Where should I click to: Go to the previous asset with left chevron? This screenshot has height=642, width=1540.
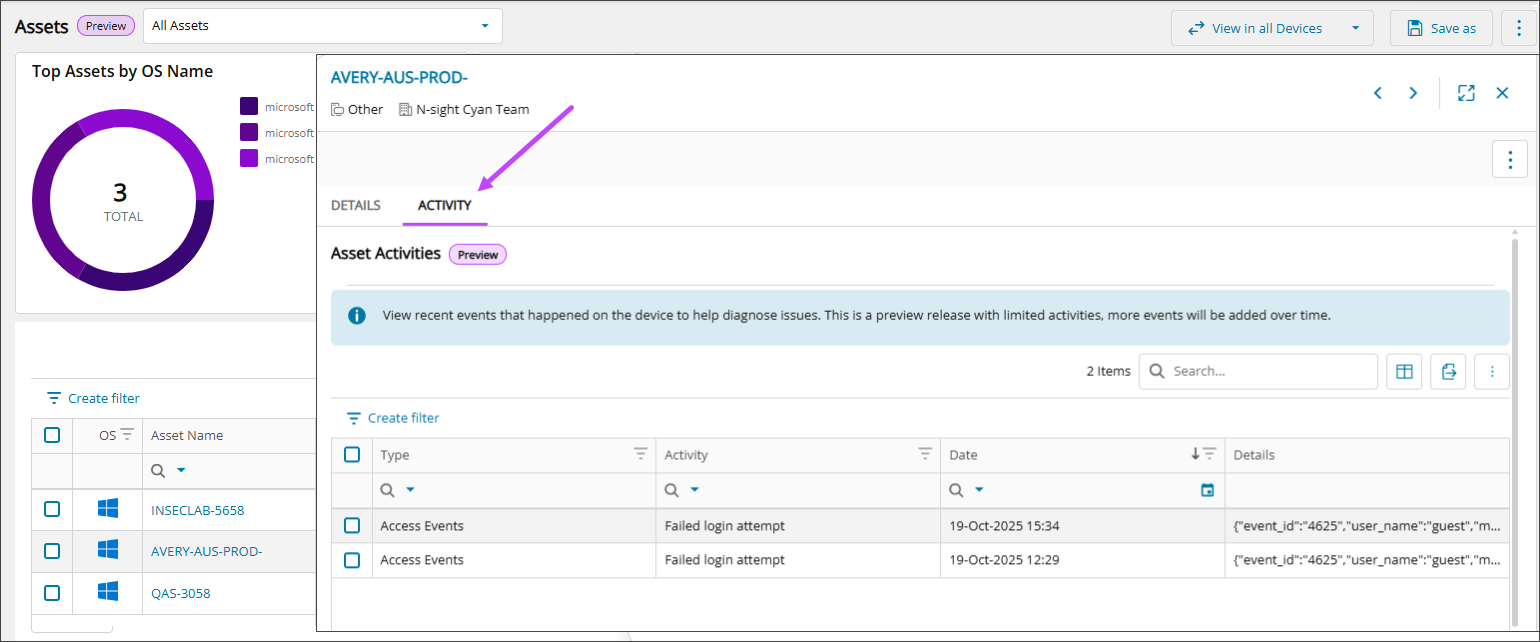point(1378,93)
